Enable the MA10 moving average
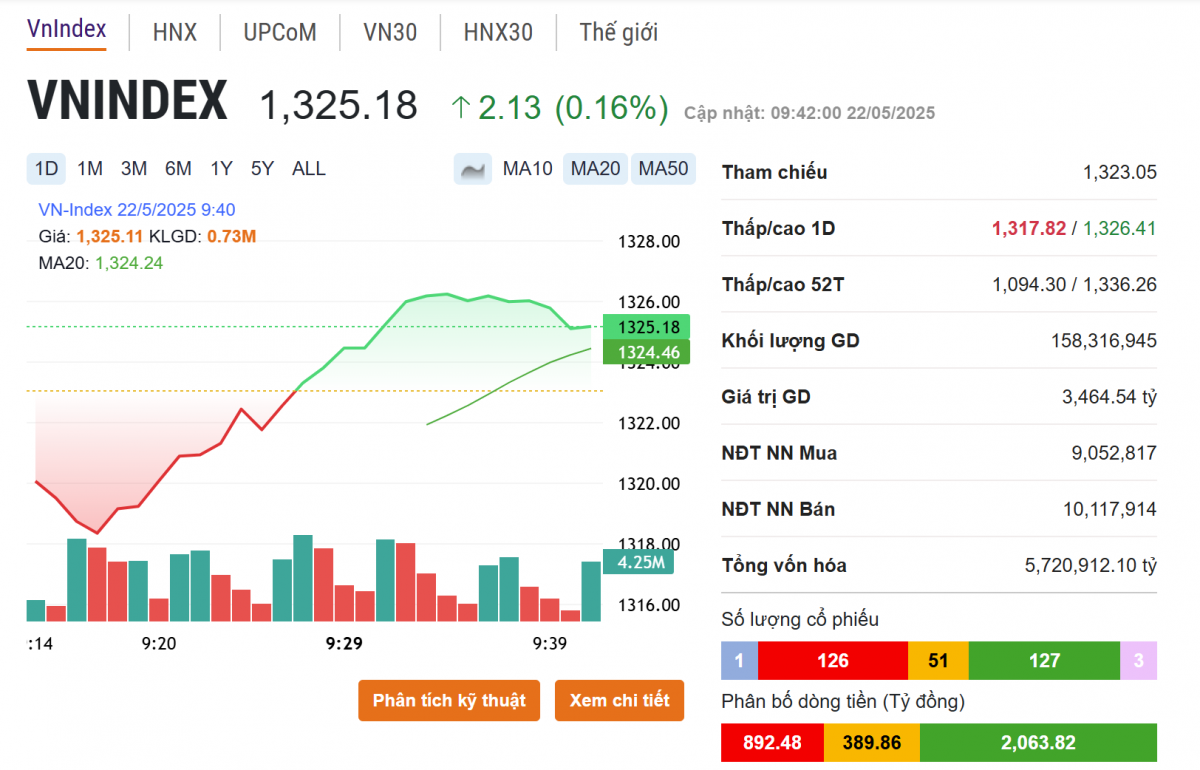The height and width of the screenshot is (770, 1200). coord(527,169)
